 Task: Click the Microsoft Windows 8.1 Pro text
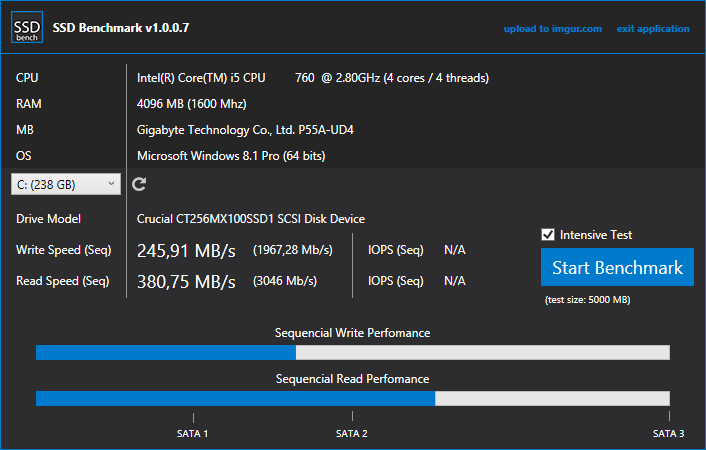[x=231, y=156]
